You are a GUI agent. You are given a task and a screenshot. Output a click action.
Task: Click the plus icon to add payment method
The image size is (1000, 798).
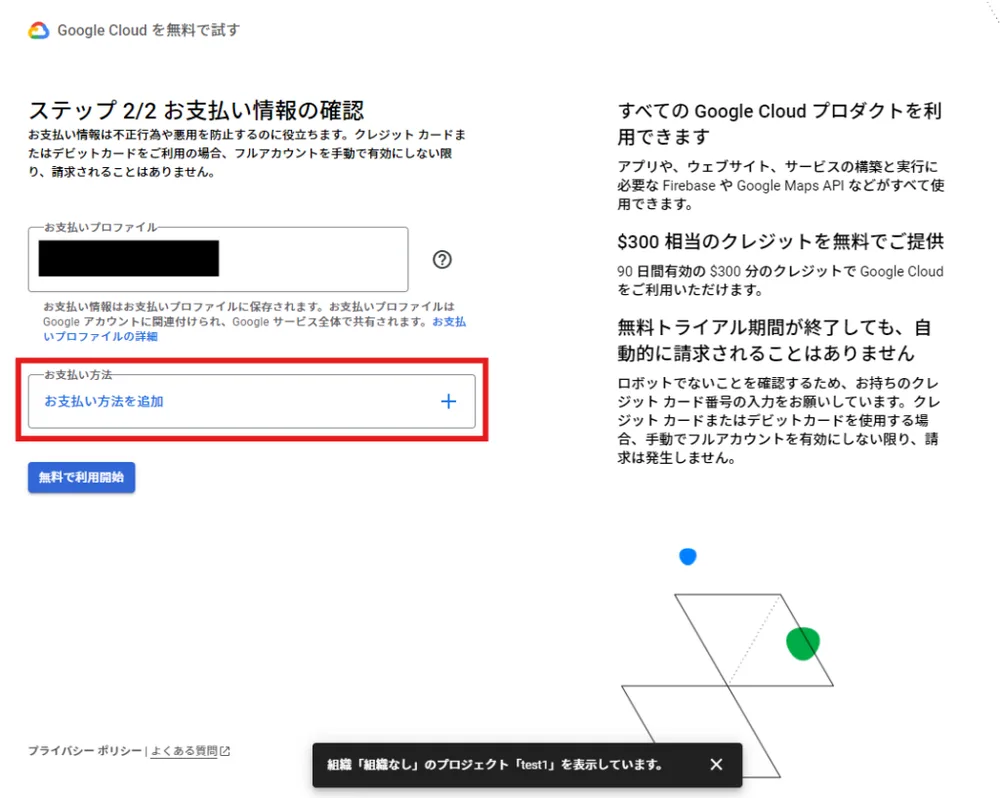click(x=448, y=401)
